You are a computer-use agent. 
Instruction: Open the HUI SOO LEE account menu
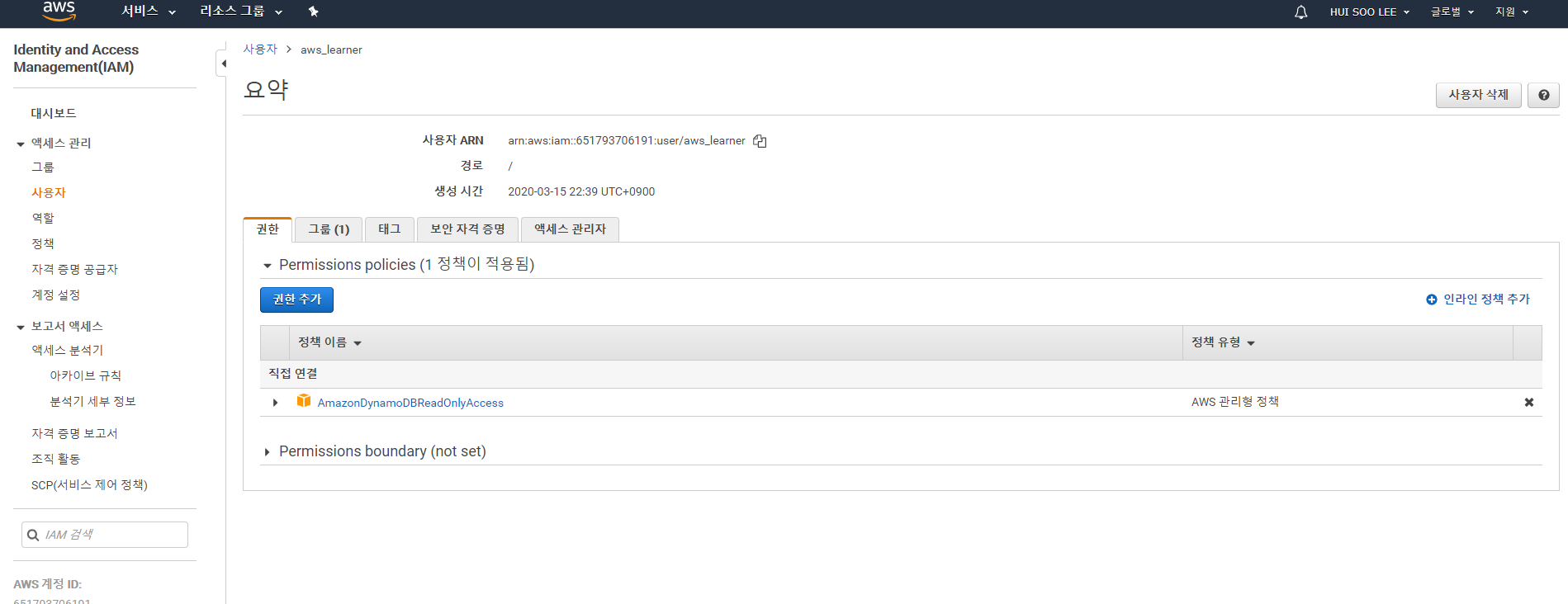pyautogui.click(x=1369, y=12)
